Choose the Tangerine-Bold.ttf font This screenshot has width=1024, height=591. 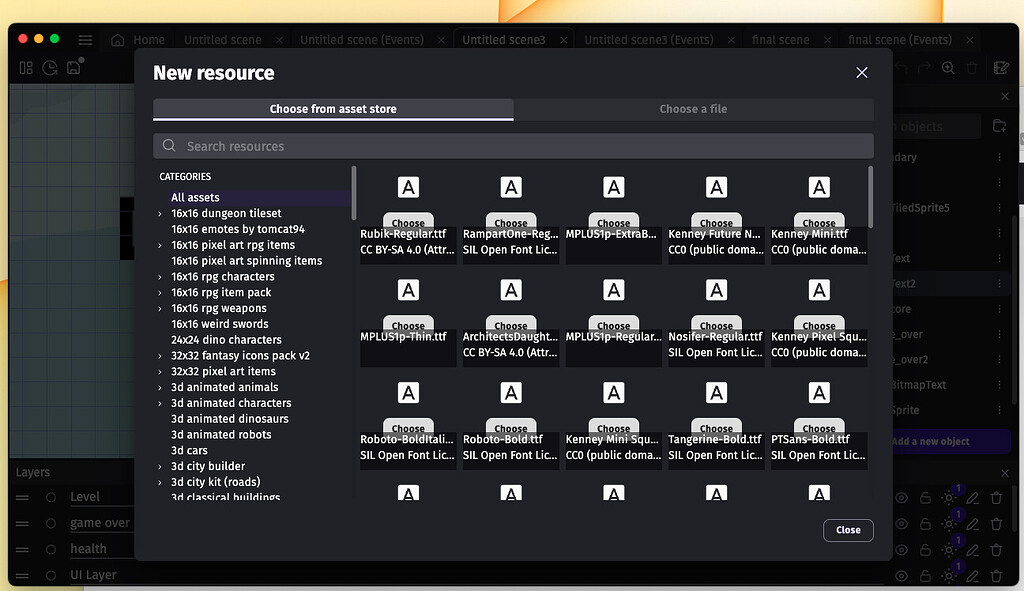point(716,427)
